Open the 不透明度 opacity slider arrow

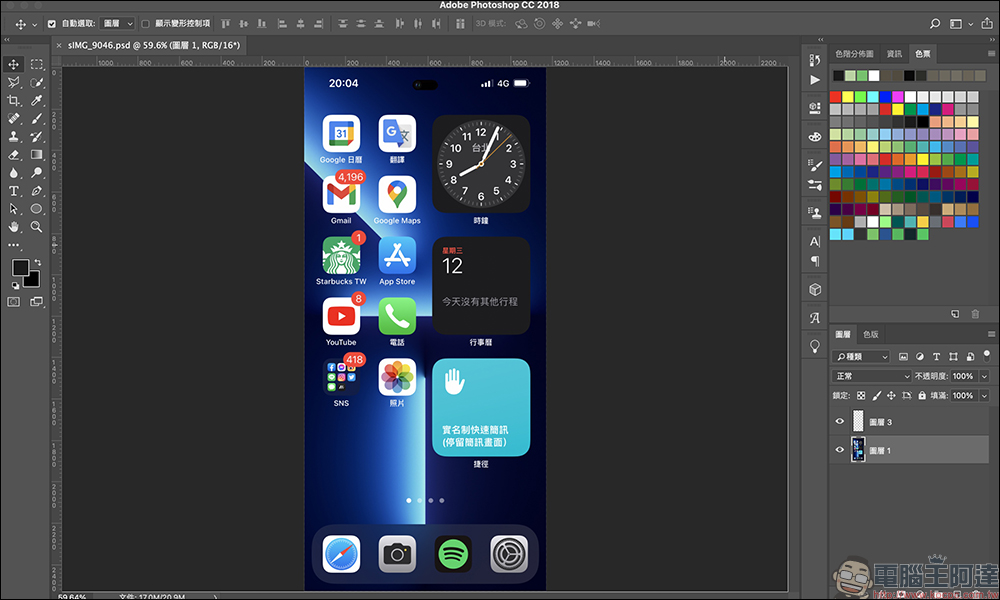(x=984, y=376)
